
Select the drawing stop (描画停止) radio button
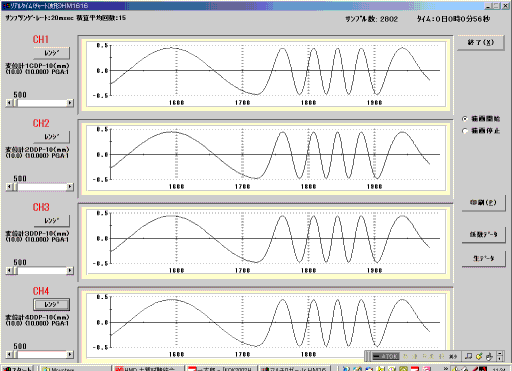pos(465,131)
